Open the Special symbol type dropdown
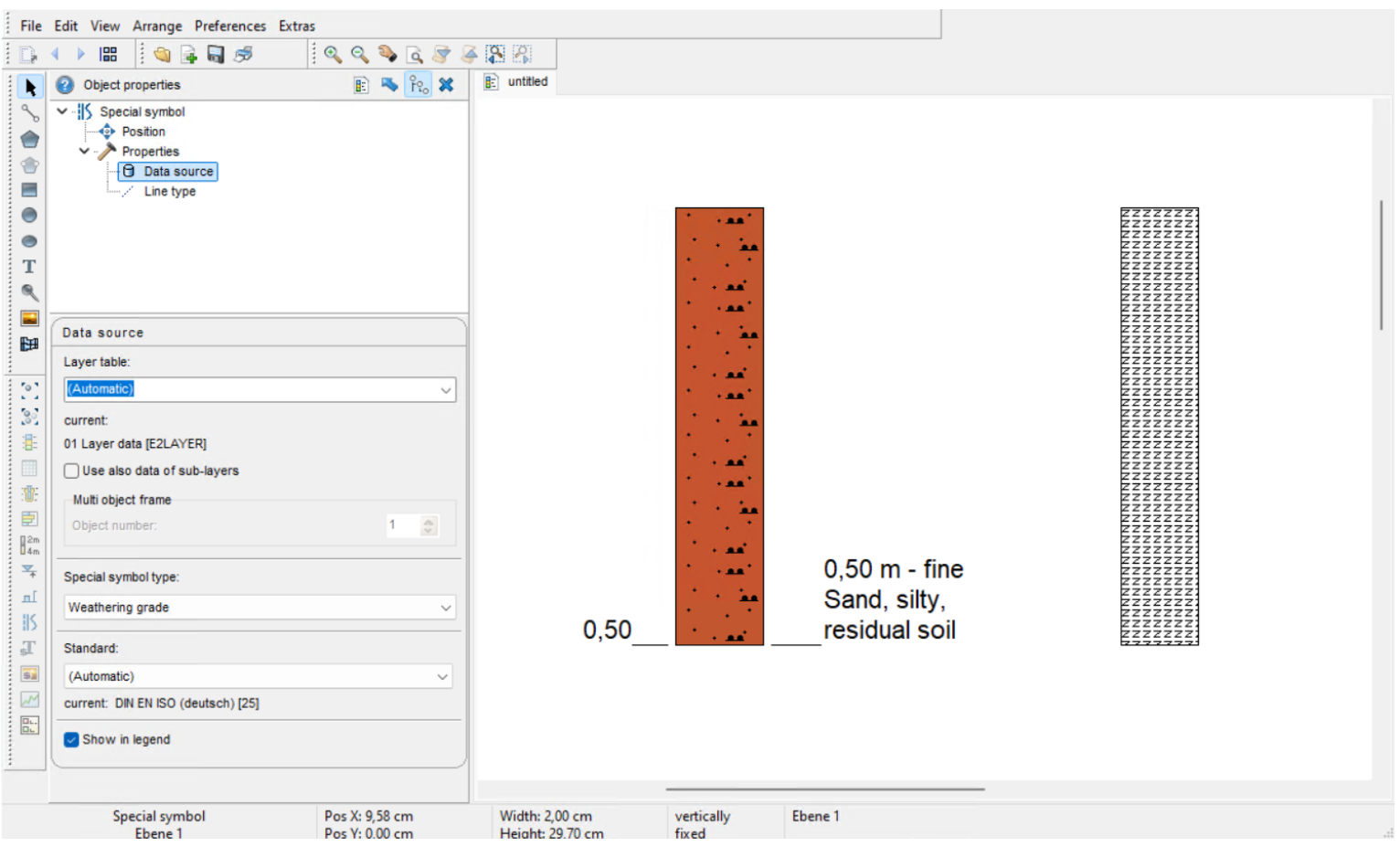1400x847 pixels. (x=445, y=608)
